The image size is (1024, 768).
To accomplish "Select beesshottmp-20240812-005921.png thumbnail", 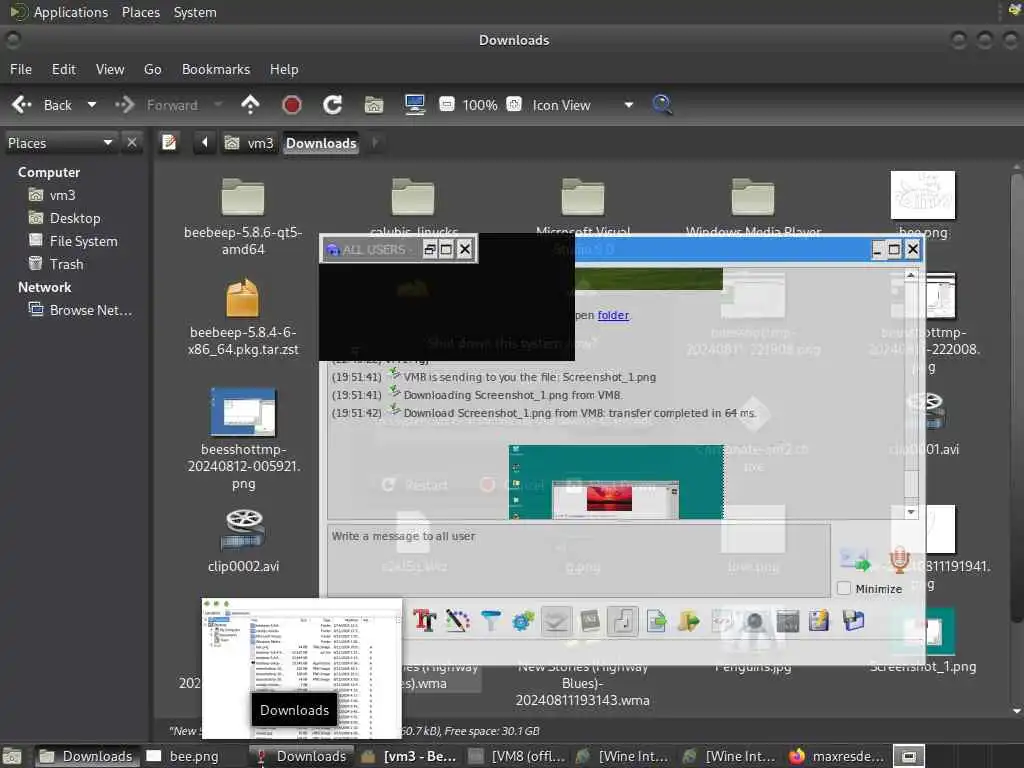I will pos(243,439).
